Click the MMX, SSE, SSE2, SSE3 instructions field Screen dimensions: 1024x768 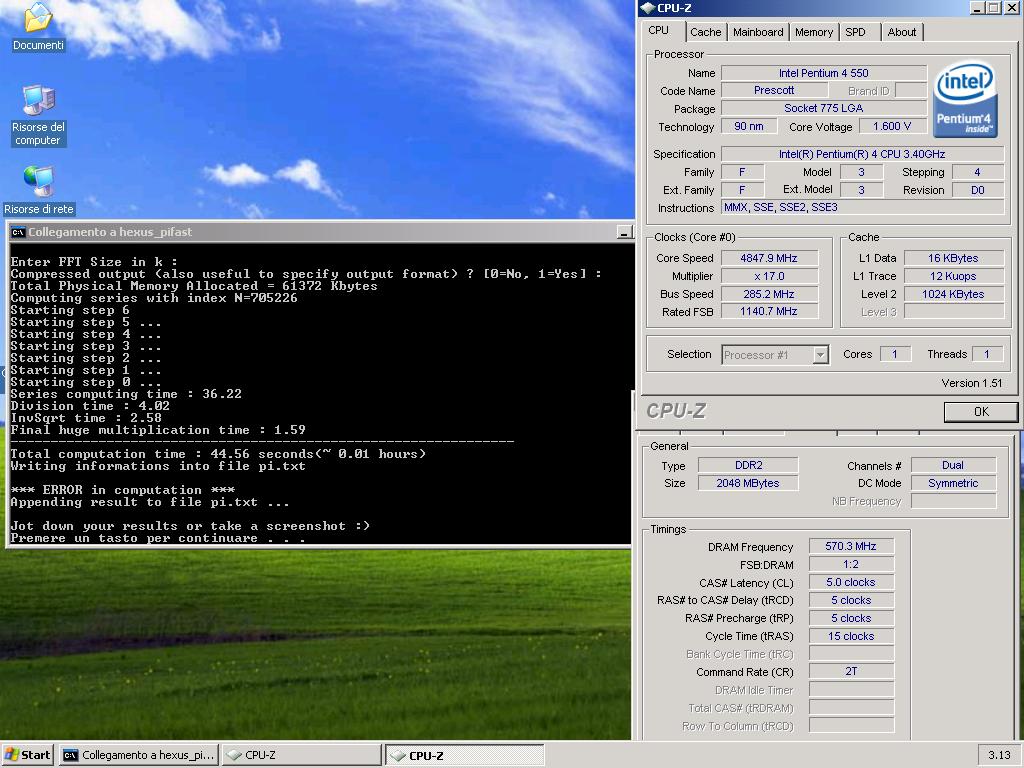[862, 208]
